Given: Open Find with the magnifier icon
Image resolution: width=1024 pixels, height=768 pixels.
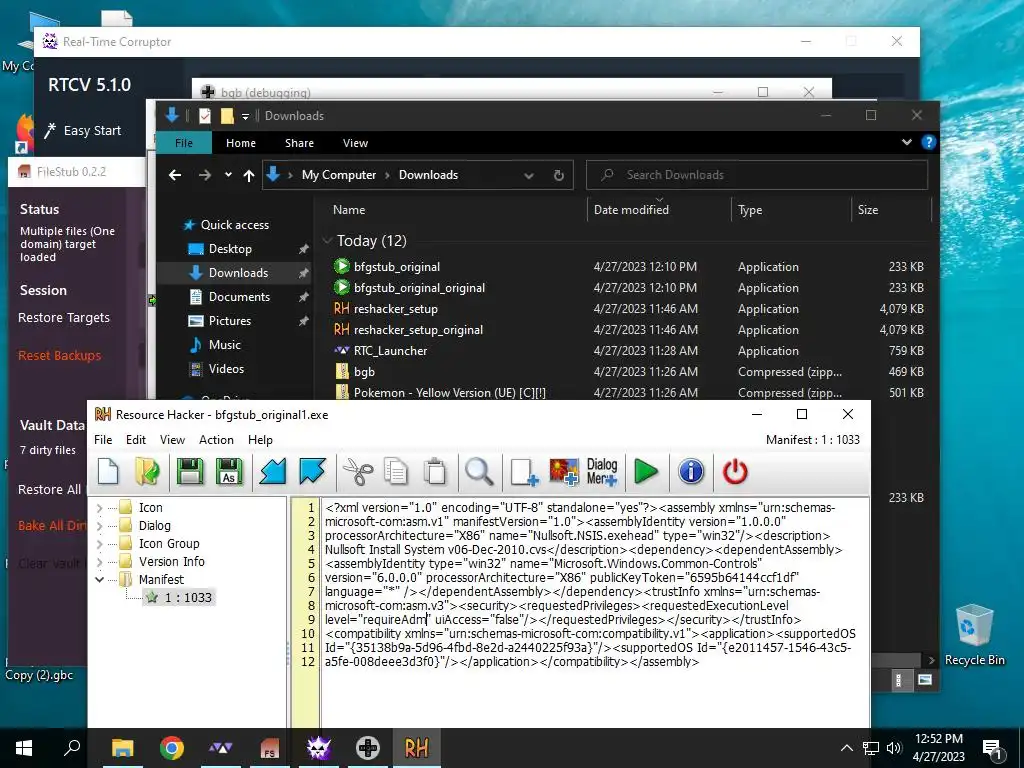Looking at the screenshot, I should (x=479, y=472).
